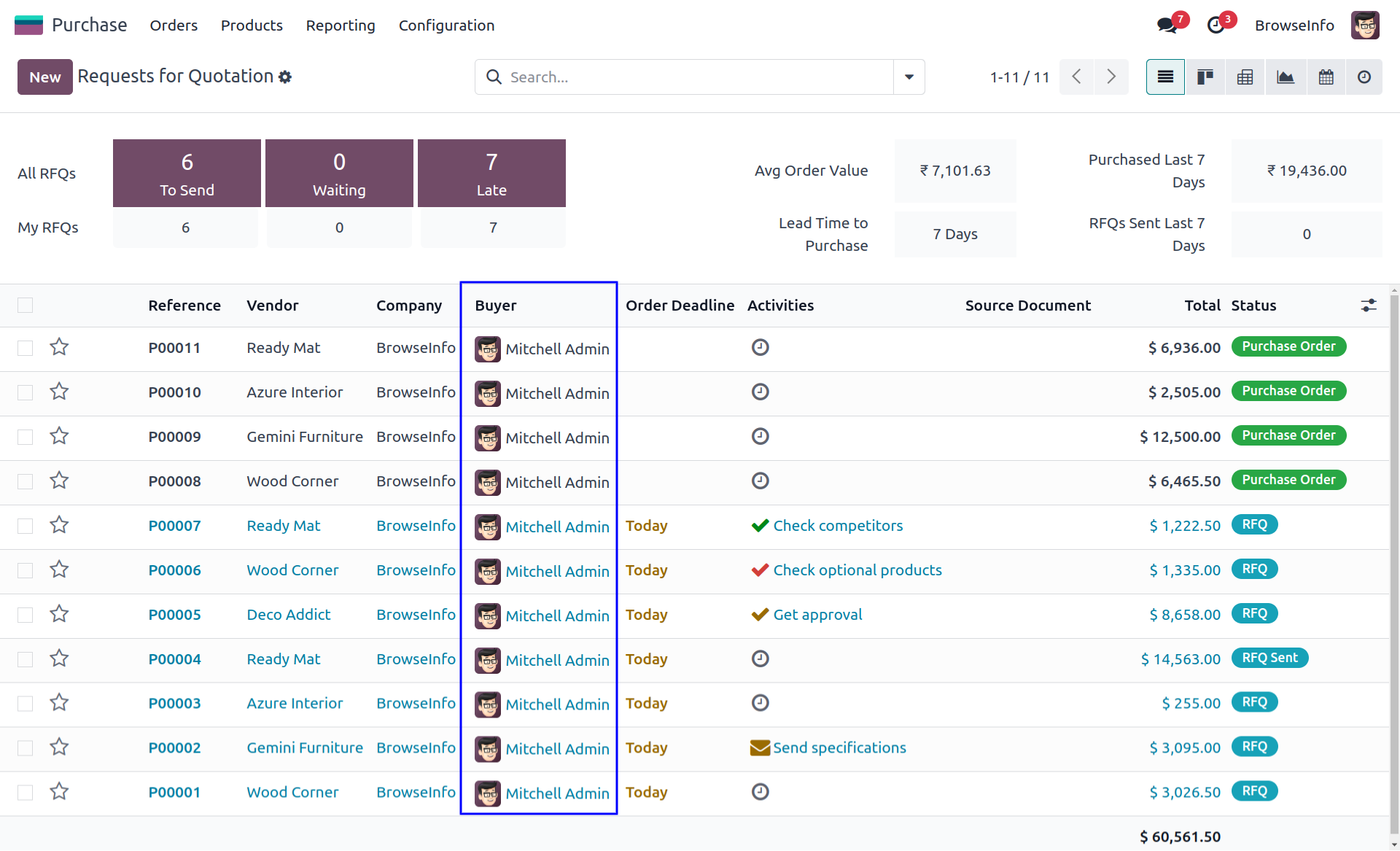Viewport: 1400px width, 851px height.
Task: Select all rows with header checkbox
Action: (26, 306)
